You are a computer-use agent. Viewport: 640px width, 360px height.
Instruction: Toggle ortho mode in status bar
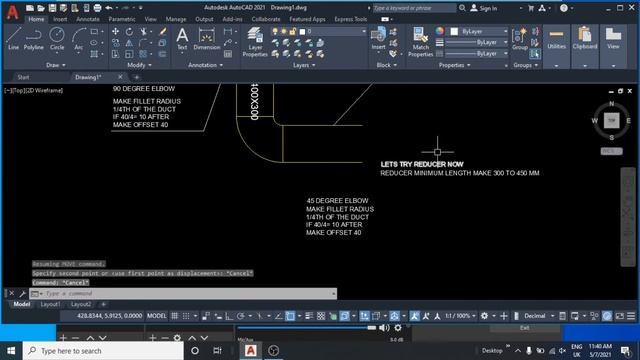coord(229,316)
